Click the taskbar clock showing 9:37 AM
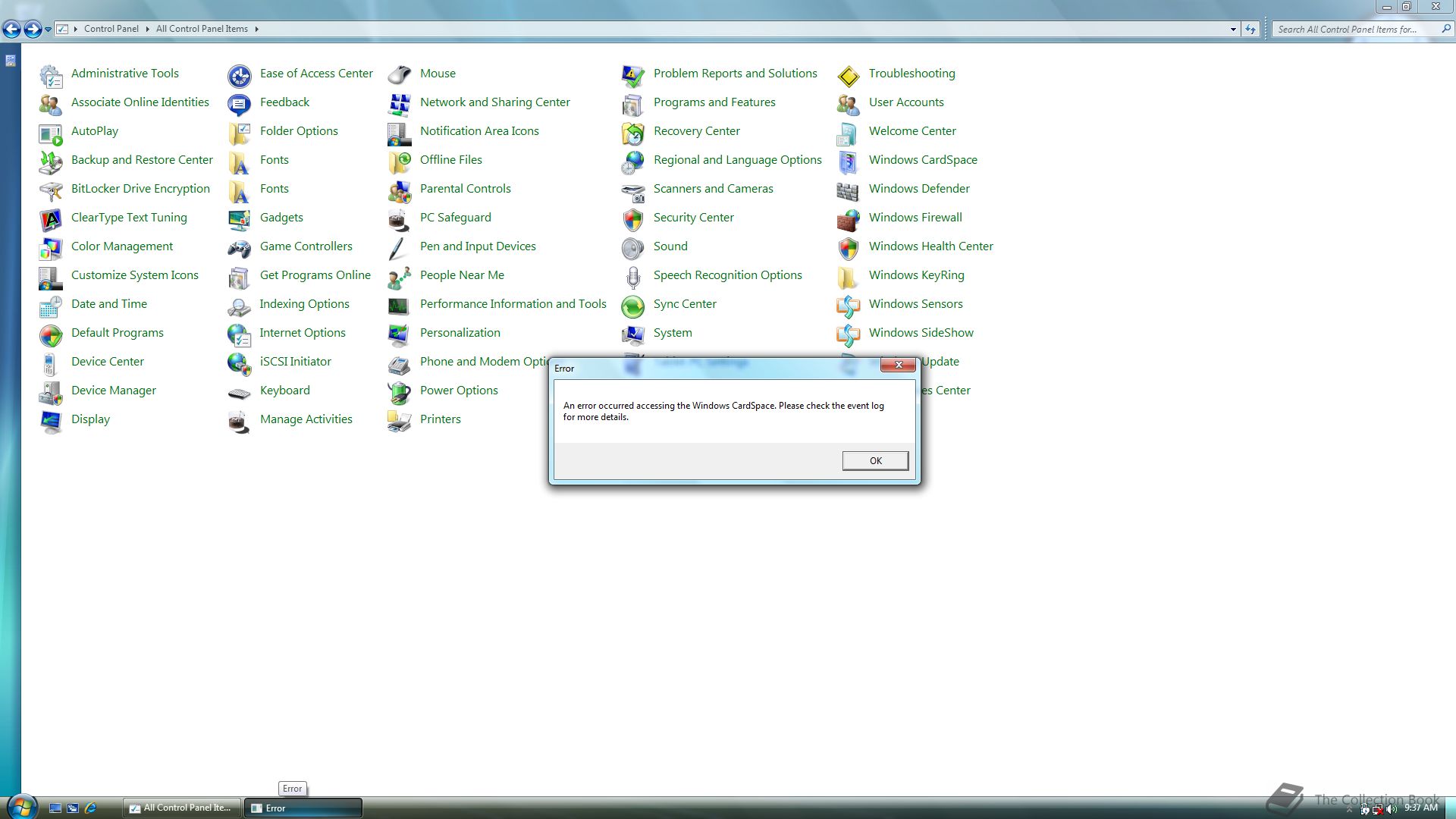This screenshot has height=819, width=1456. pos(1420,808)
